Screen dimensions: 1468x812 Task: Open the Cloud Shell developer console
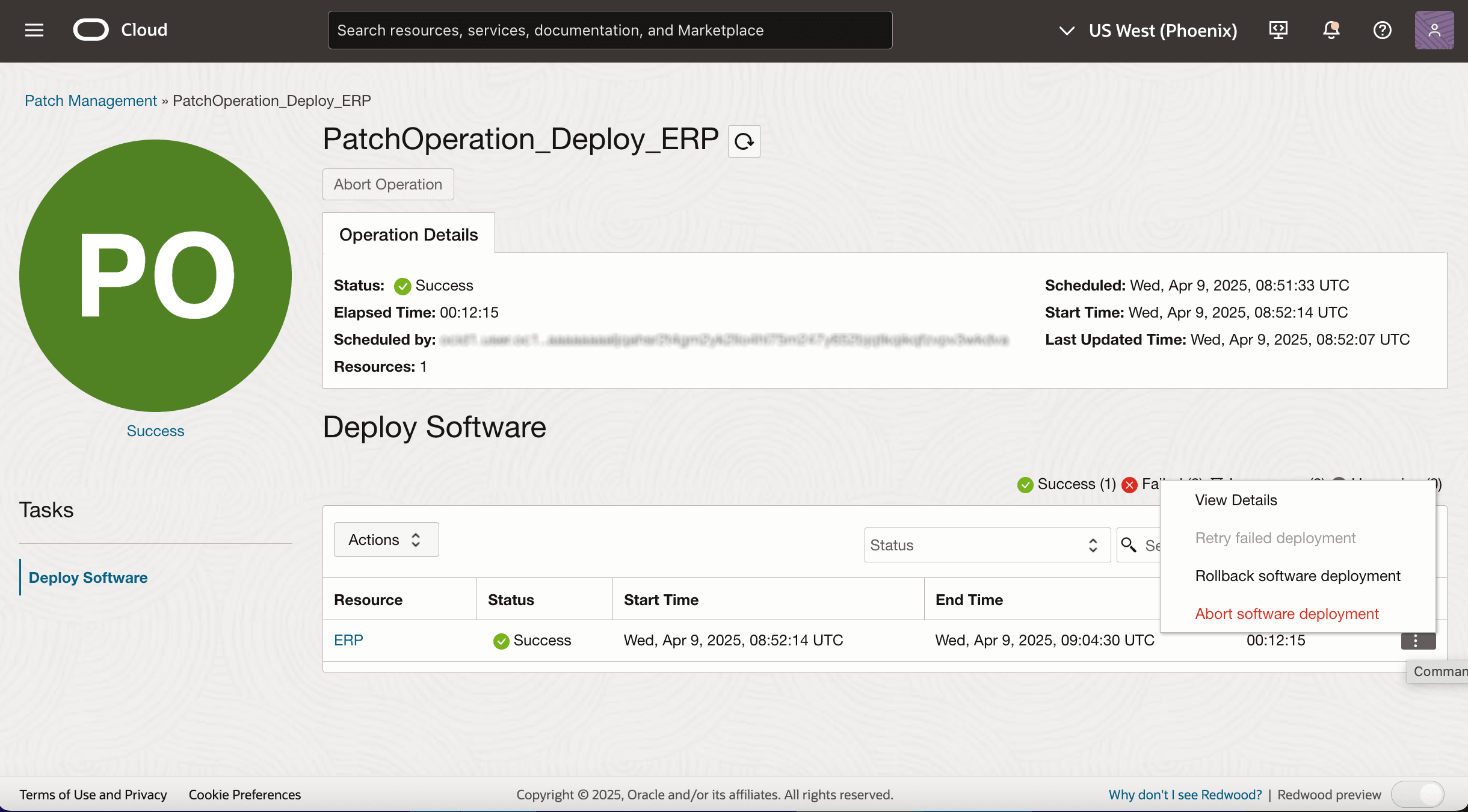[1278, 29]
